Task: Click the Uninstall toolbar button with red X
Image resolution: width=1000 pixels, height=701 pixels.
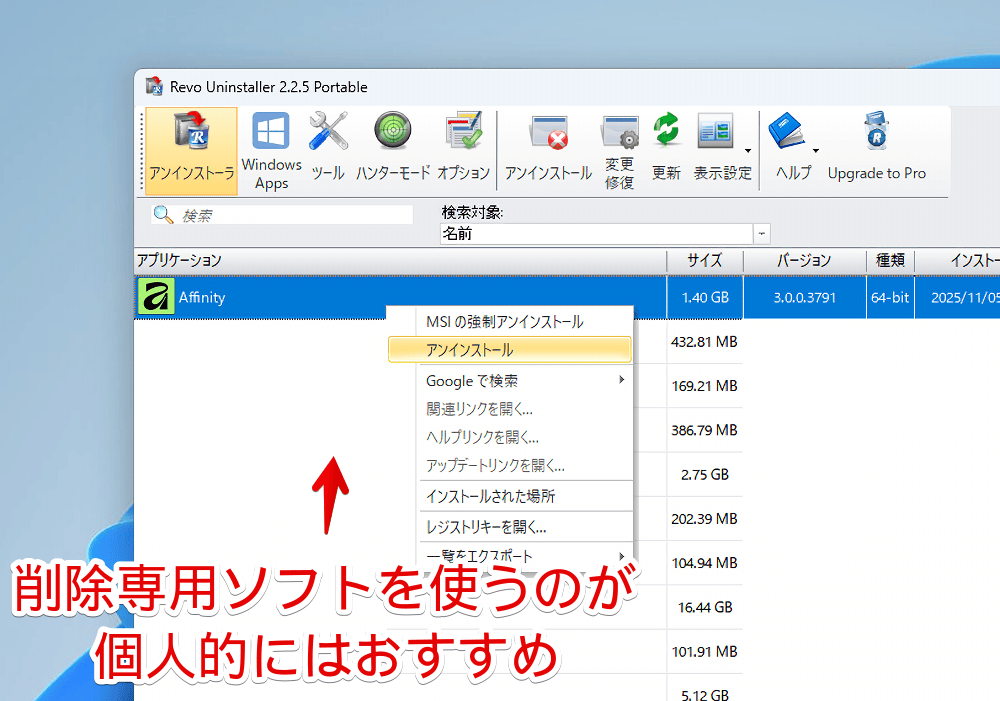Action: point(548,150)
